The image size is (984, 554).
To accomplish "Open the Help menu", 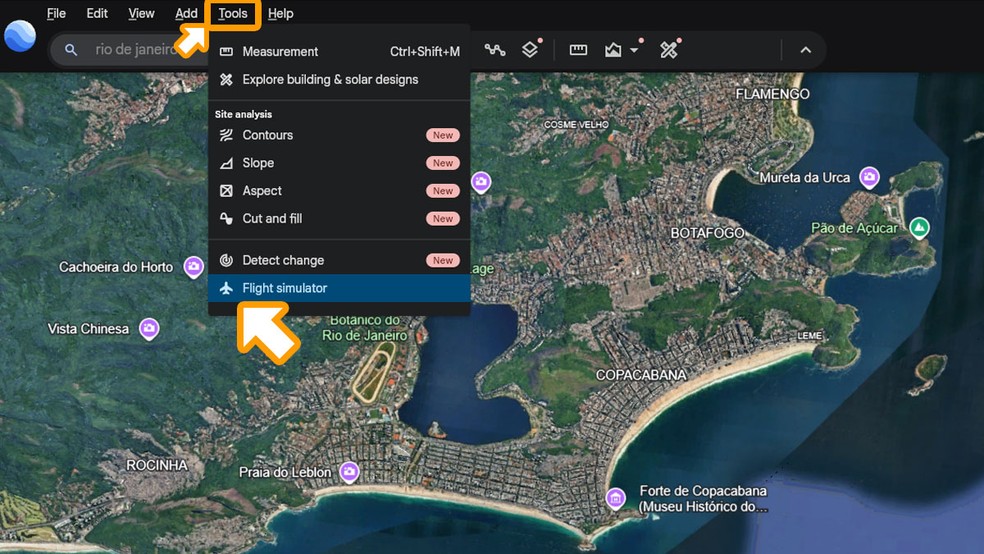I will [281, 13].
